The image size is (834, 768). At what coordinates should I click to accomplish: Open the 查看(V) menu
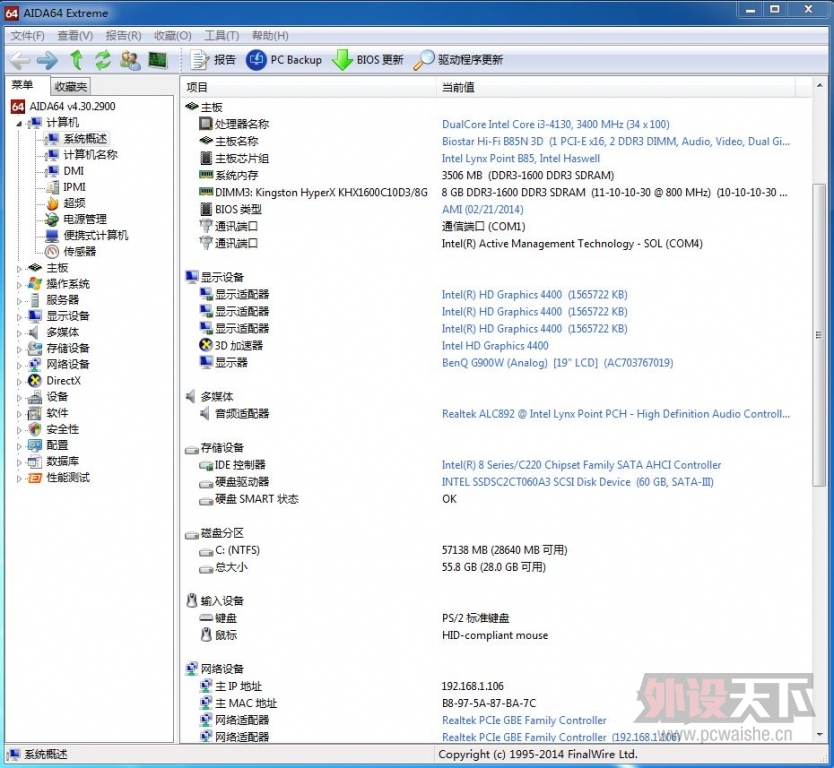(75, 36)
